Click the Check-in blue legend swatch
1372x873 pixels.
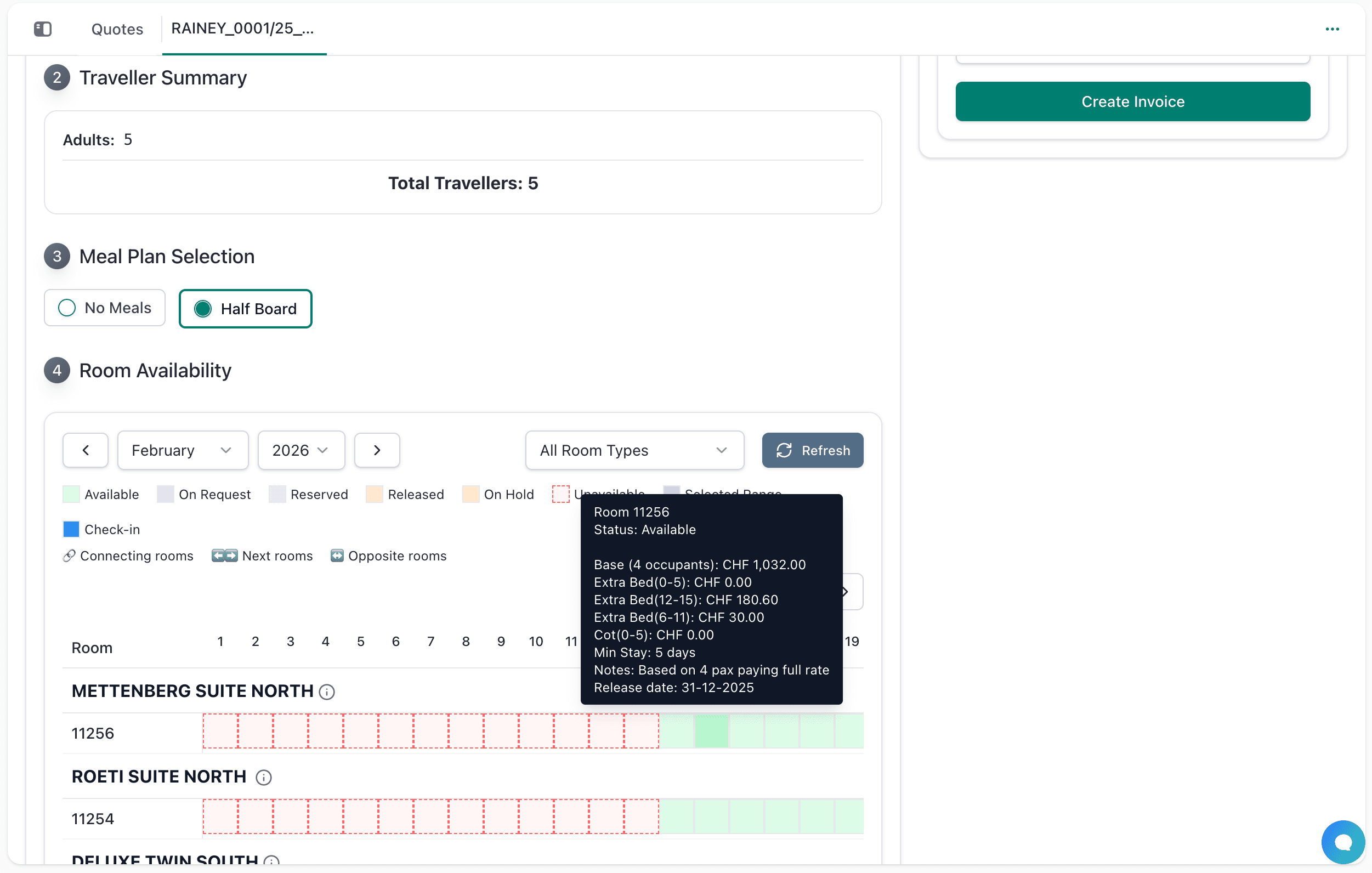point(71,529)
